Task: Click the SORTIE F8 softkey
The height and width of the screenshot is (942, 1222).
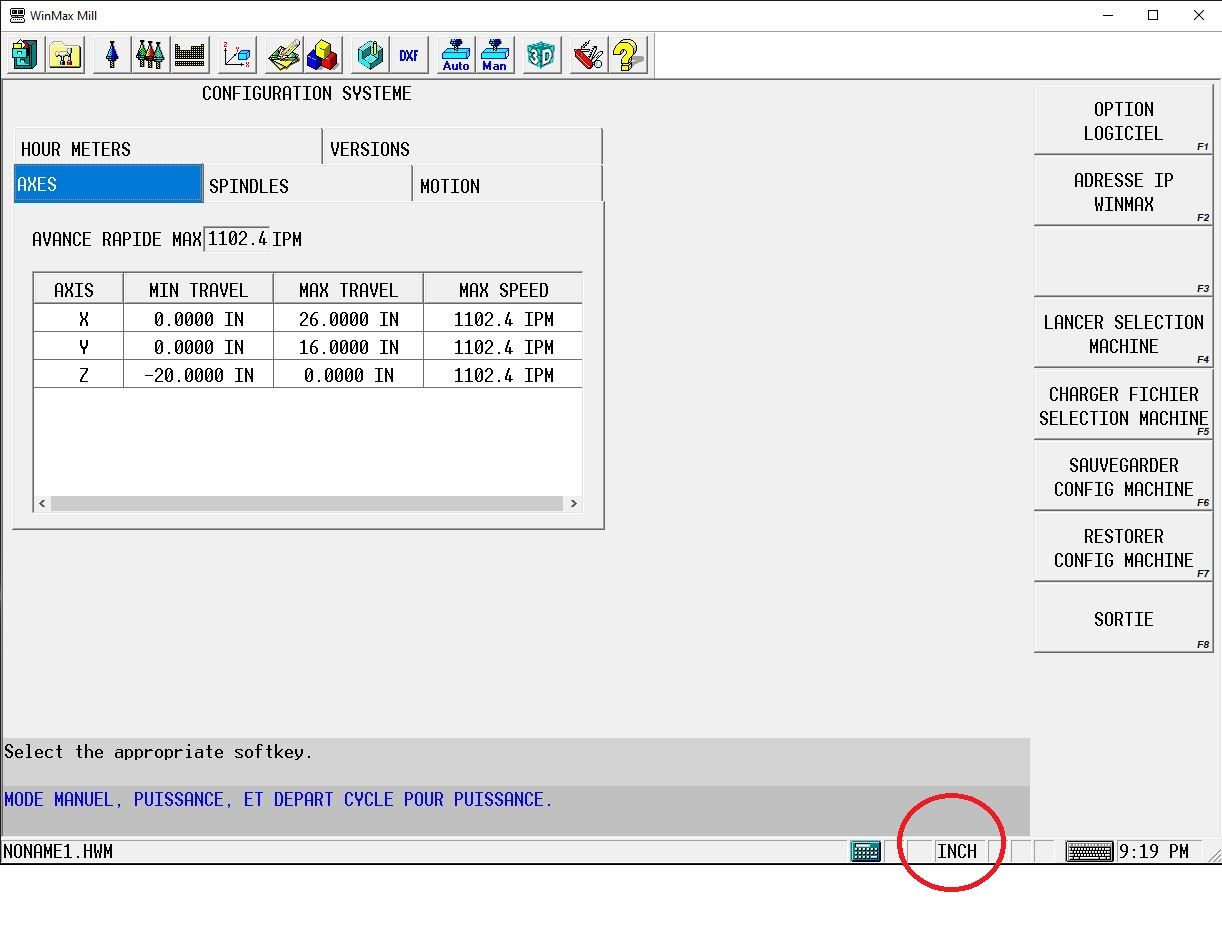Action: [x=1123, y=618]
